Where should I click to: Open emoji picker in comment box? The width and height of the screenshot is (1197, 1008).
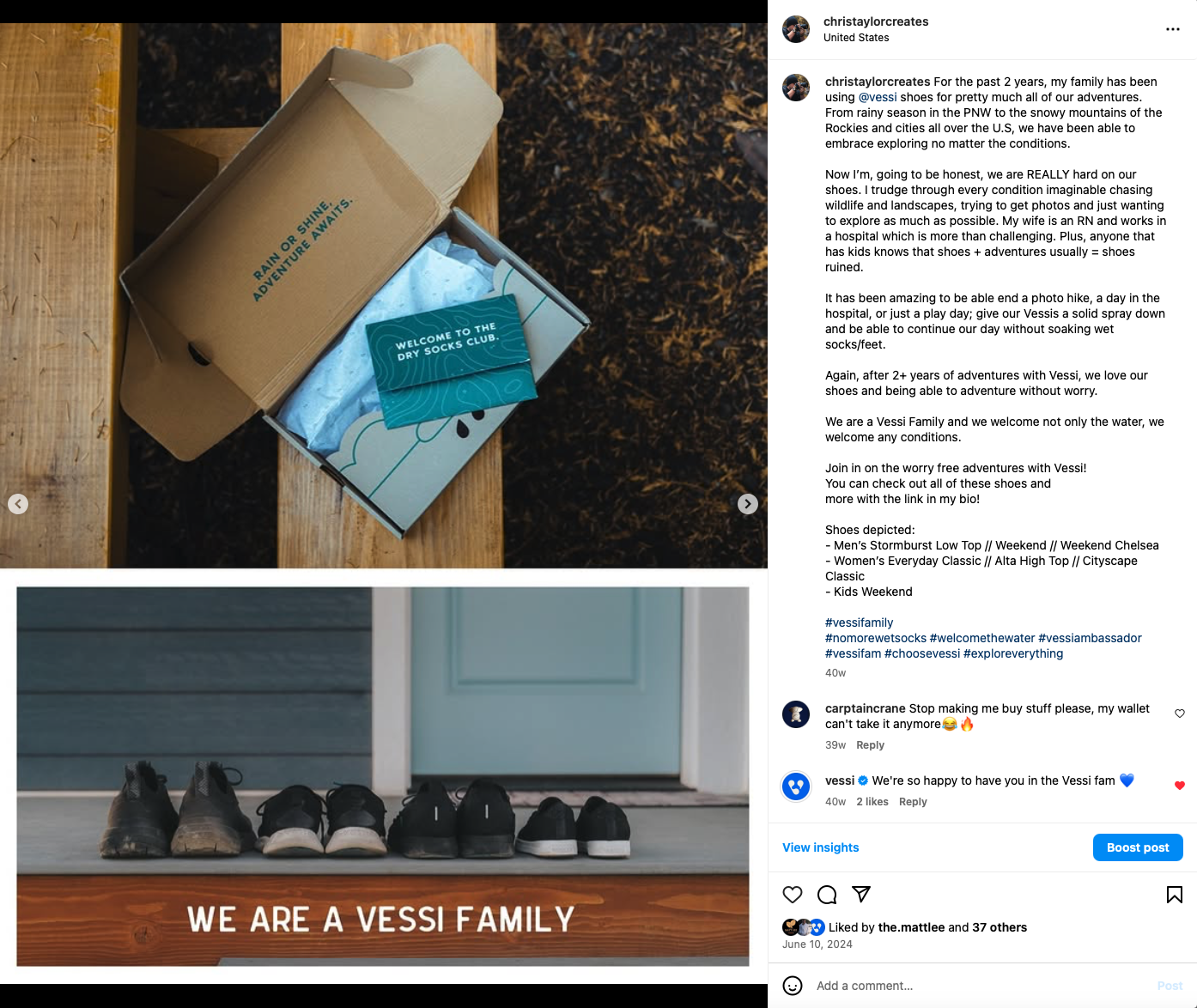(793, 986)
